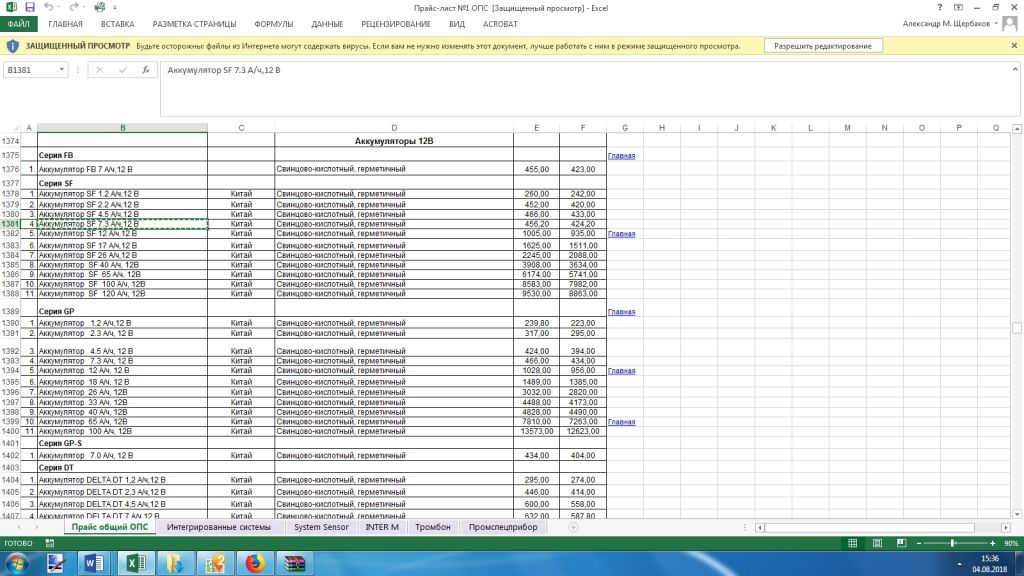Select cell Аккумулятор FB 7 А/ч,12 В
Viewport: 1024px width, 576px height.
tap(122, 169)
